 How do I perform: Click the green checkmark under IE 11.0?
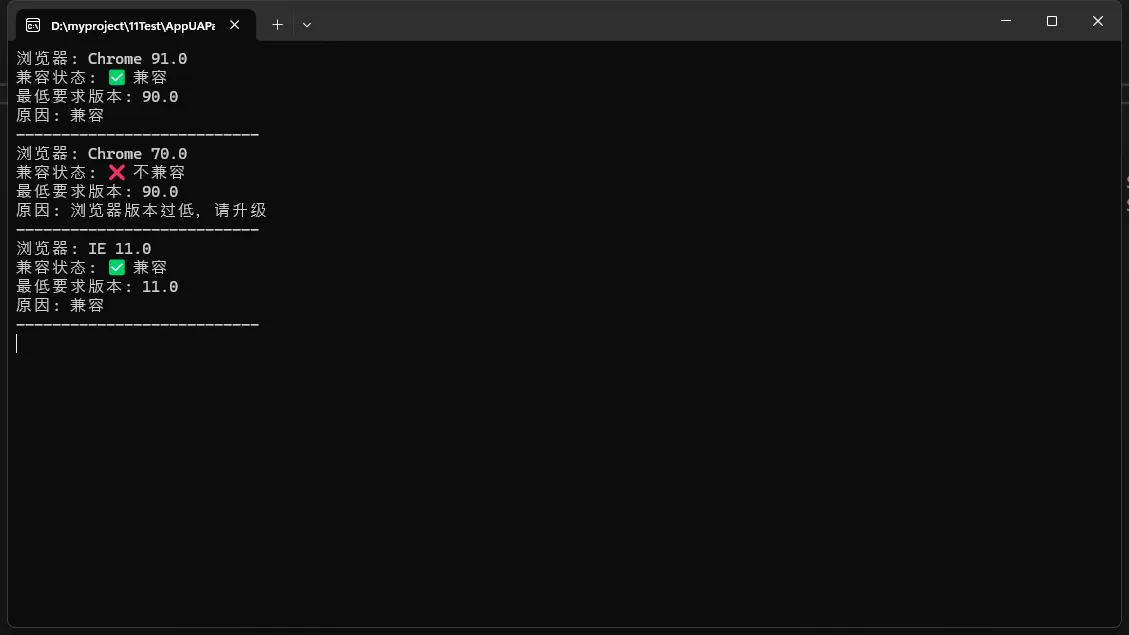(117, 268)
